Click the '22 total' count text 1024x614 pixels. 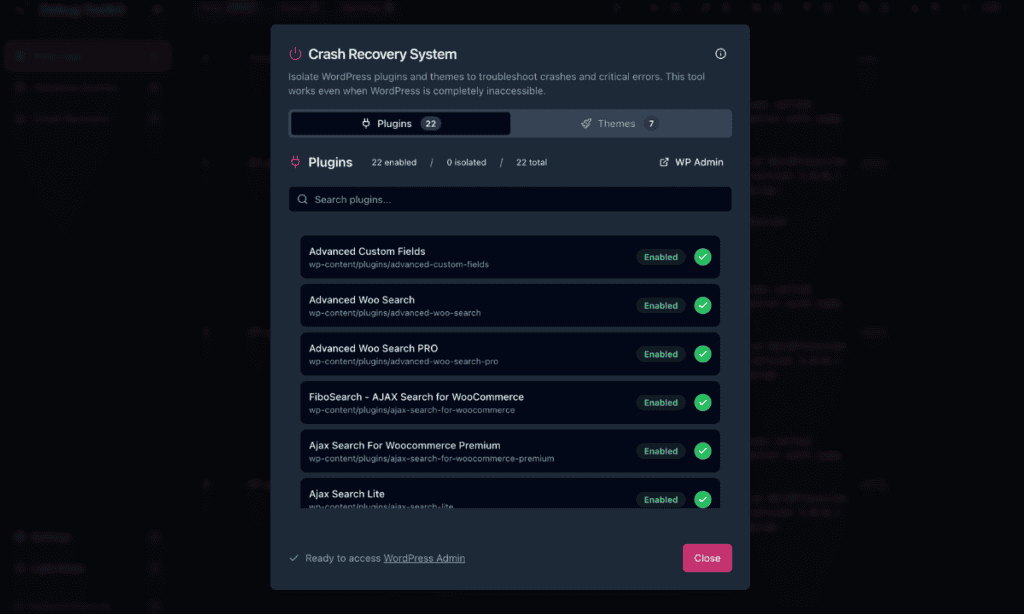coord(532,162)
